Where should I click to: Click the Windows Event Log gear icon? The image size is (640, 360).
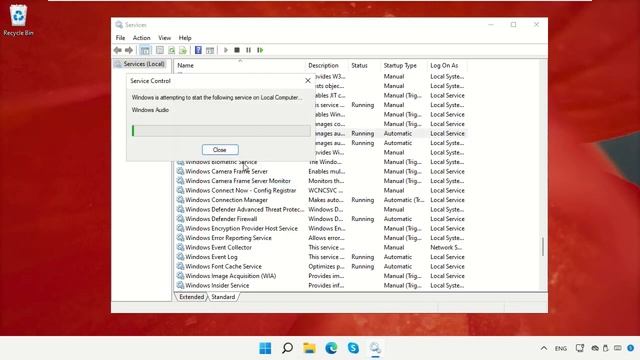180,257
